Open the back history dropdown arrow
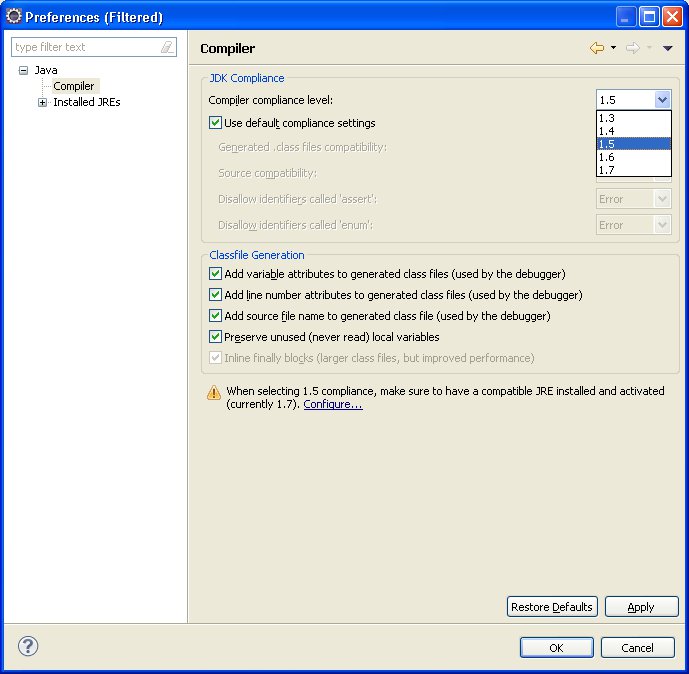Screen dimensions: 689x674 (613, 48)
